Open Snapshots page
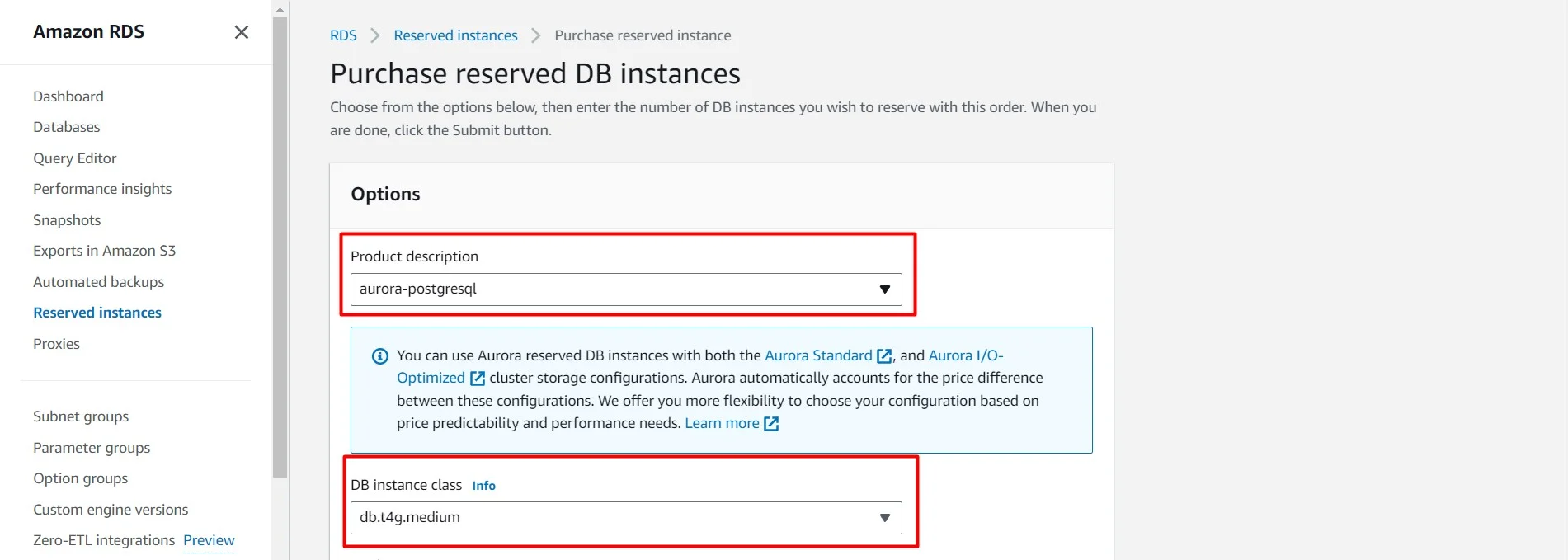This screenshot has width=1568, height=560. [67, 220]
